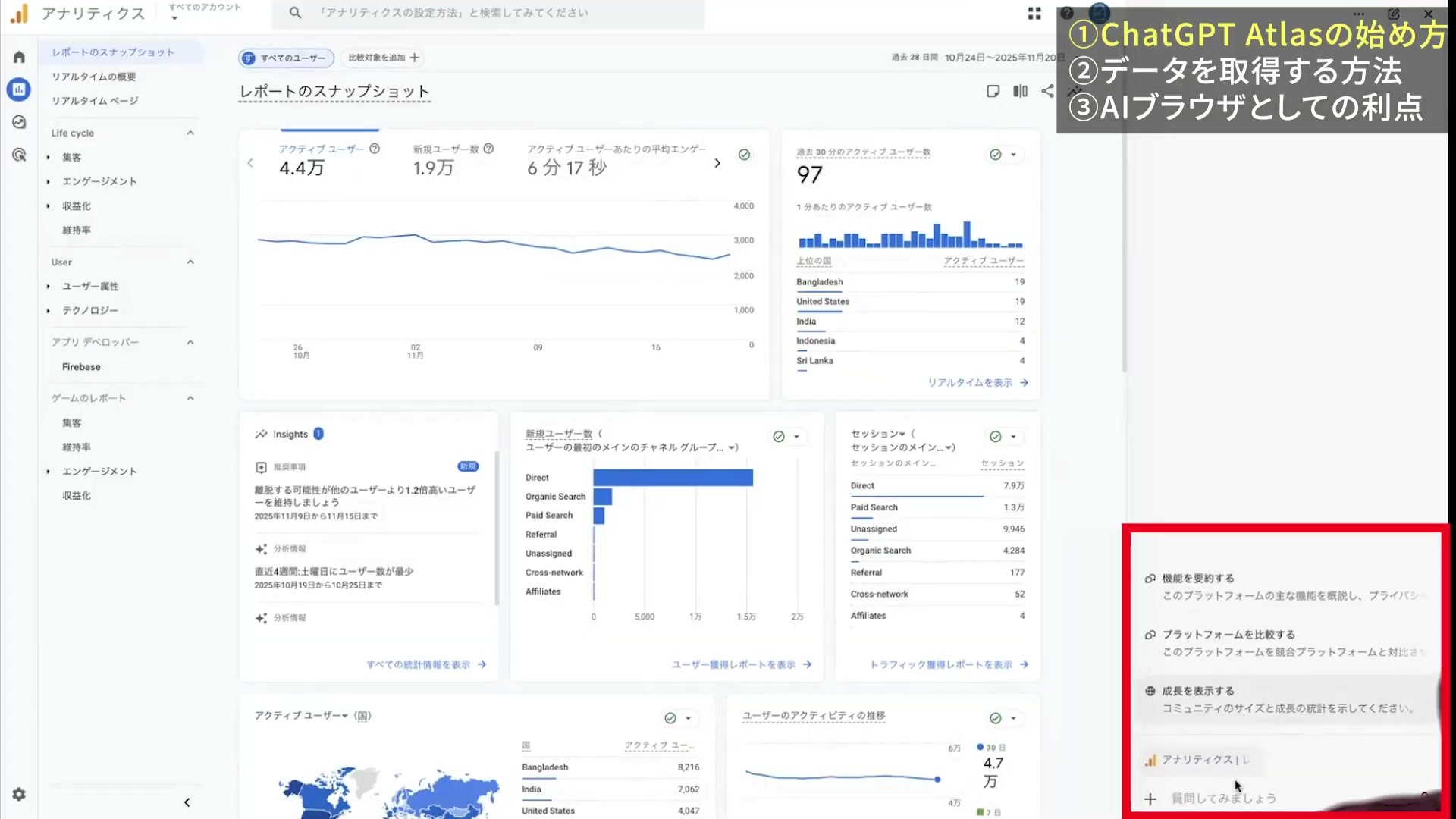
Task: Open リアルタイムを表示 link
Action: (977, 383)
